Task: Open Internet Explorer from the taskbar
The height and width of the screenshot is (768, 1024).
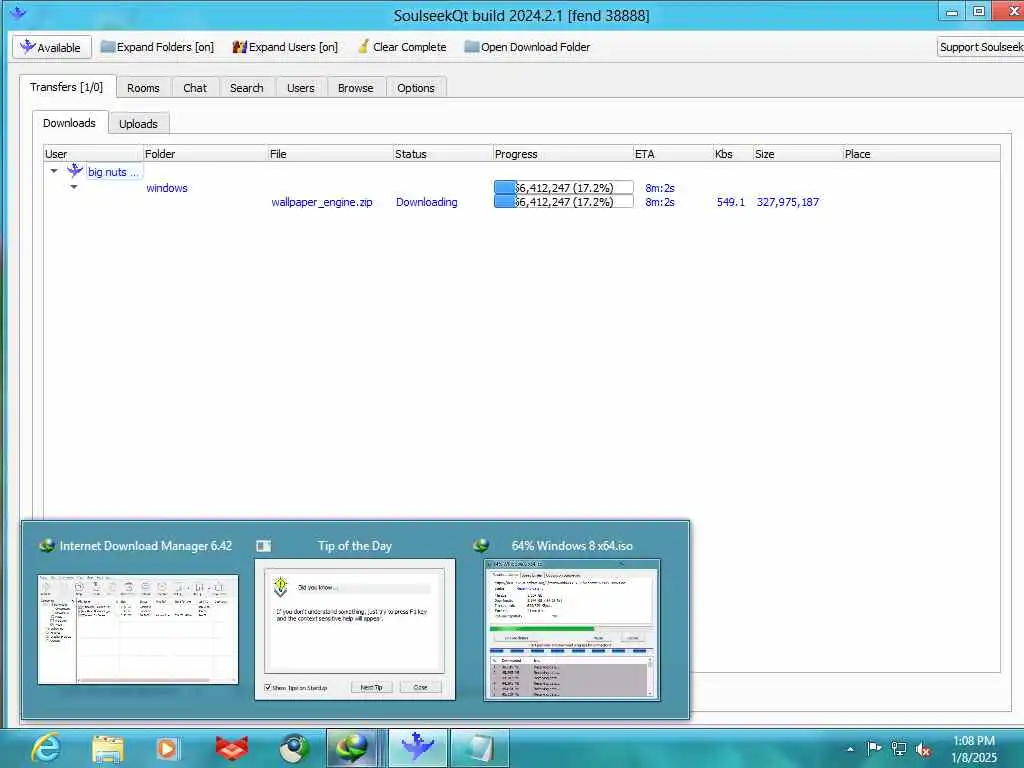Action: point(46,748)
